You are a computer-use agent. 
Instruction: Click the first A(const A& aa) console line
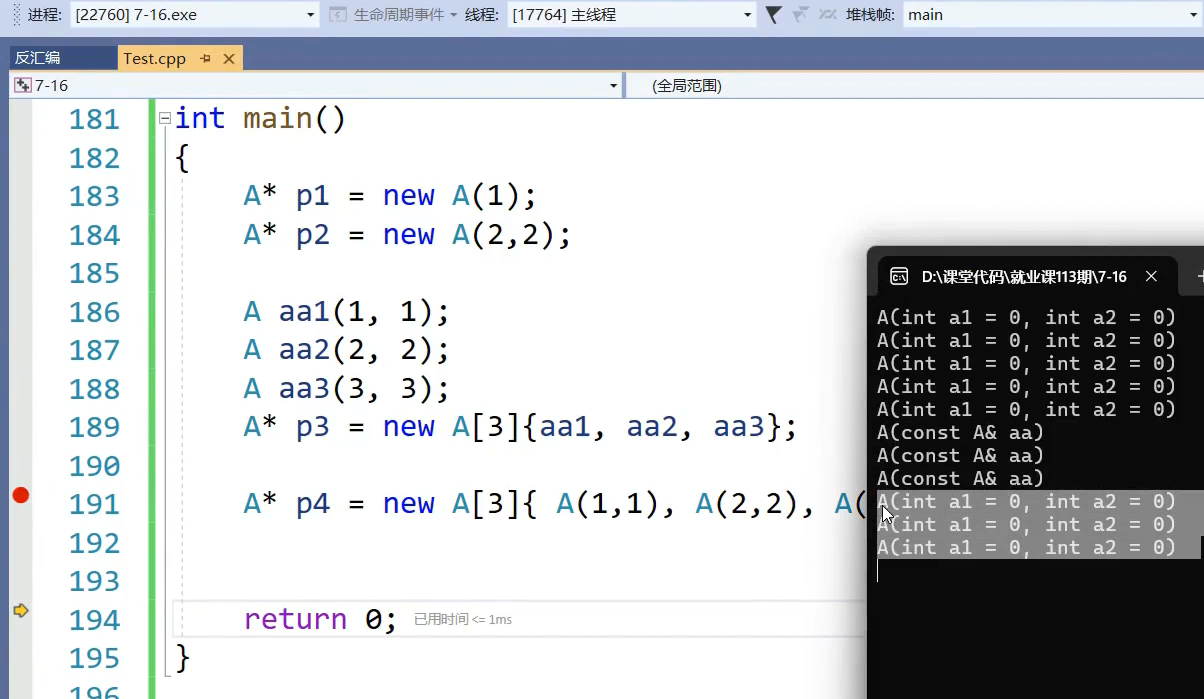(960, 433)
